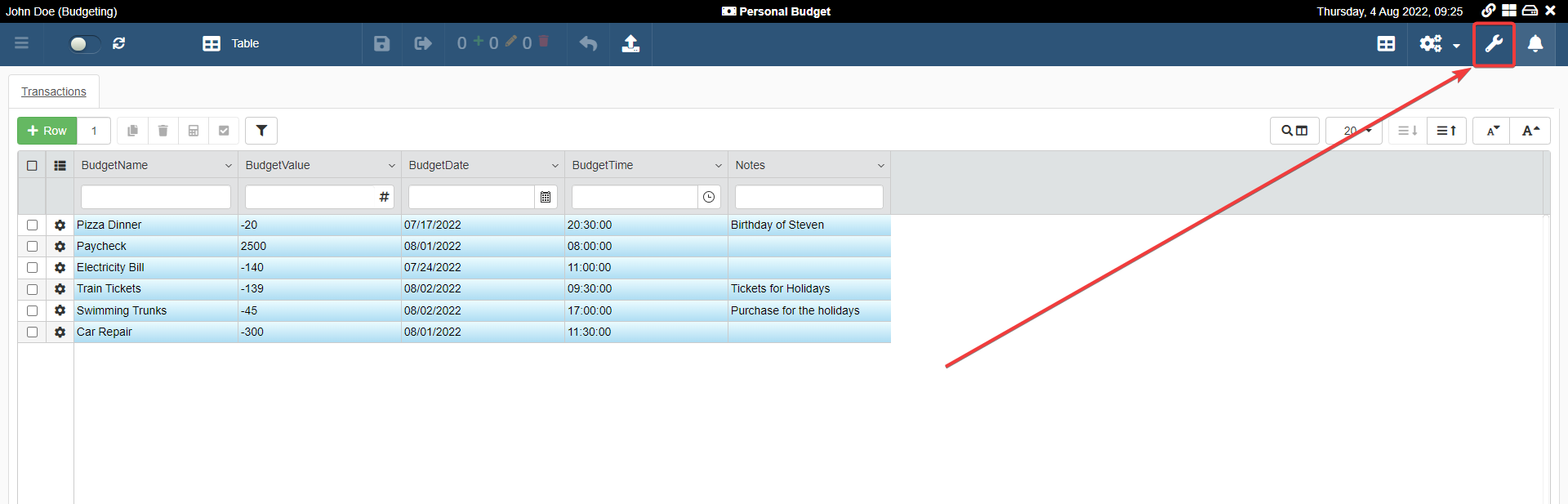Click the trash delete rows icon
The height and width of the screenshot is (504, 1568).
[x=163, y=131]
